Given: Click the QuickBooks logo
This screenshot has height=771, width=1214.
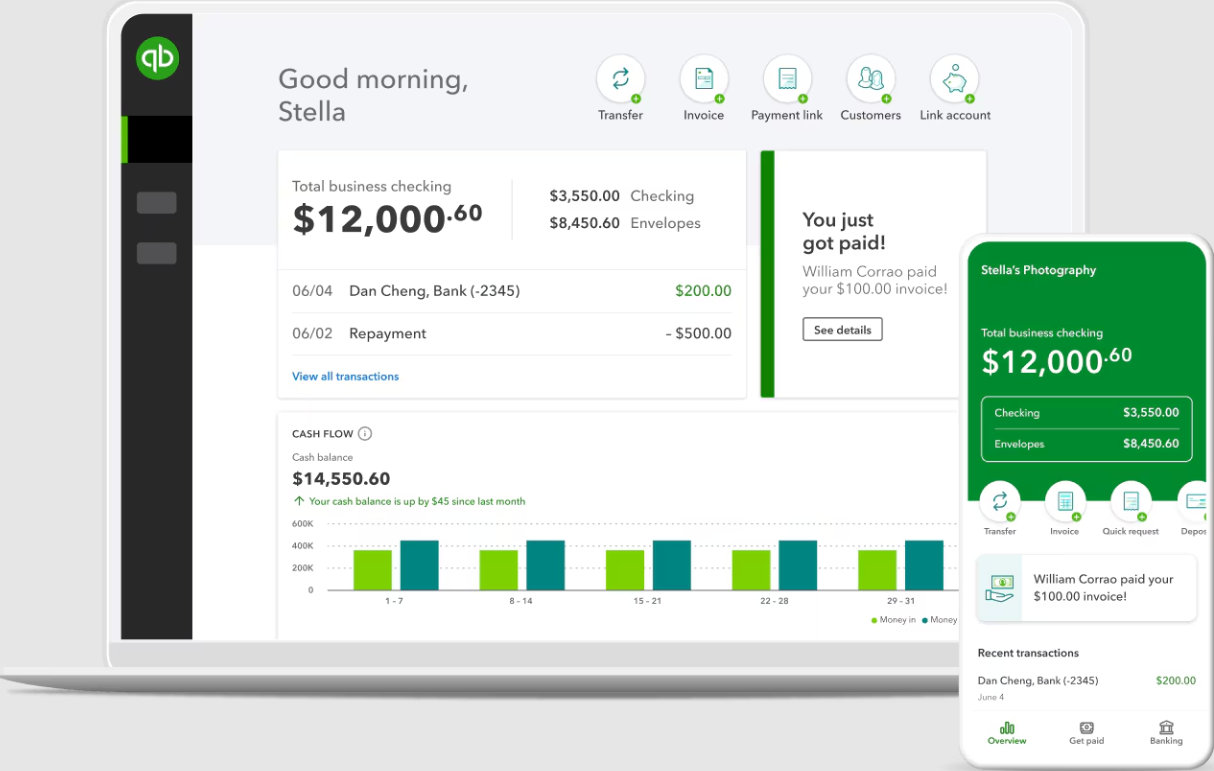Looking at the screenshot, I should [156, 57].
